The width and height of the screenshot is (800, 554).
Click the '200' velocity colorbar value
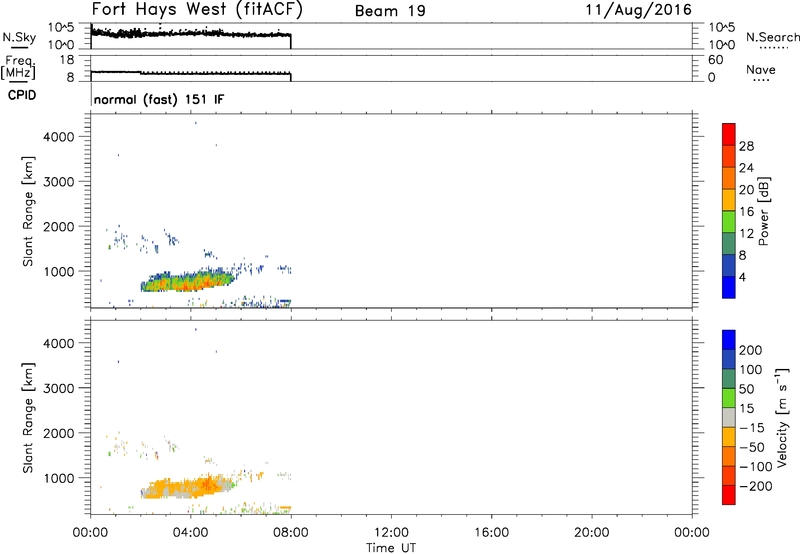click(751, 350)
